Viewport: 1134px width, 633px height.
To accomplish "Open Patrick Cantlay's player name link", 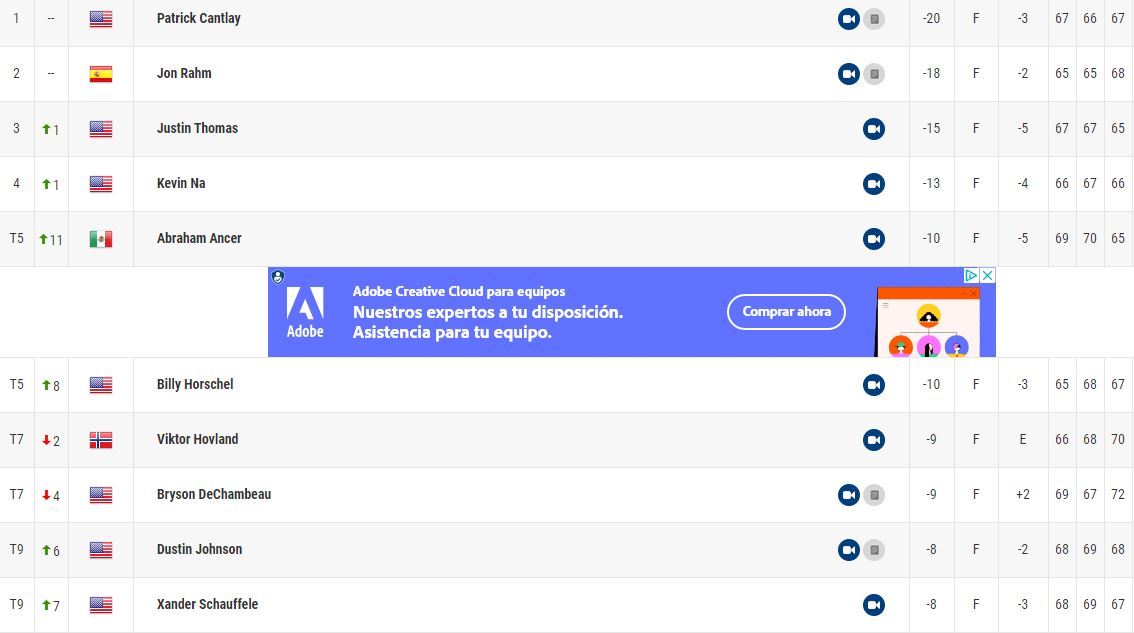I will click(198, 18).
